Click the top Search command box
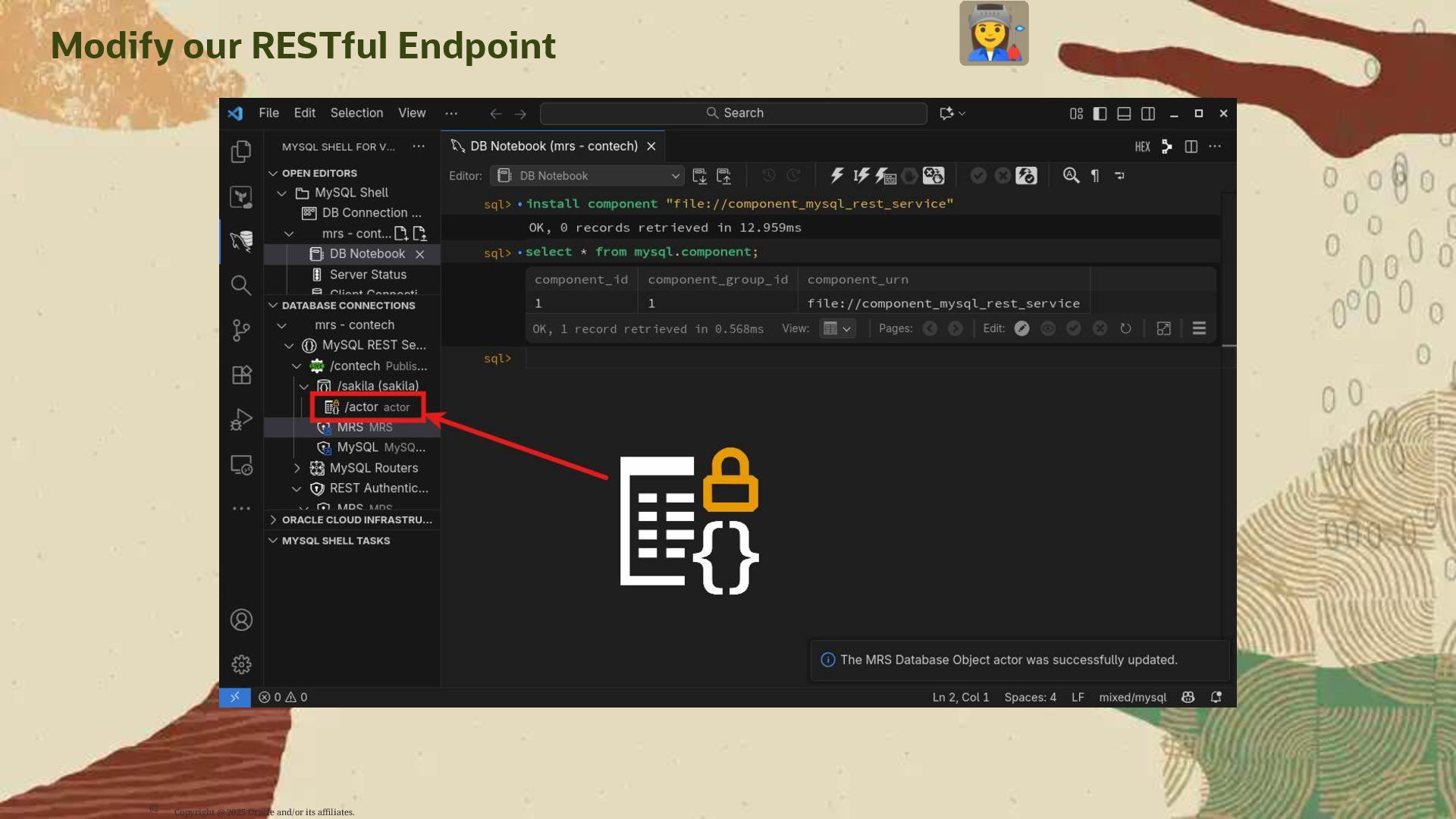The height and width of the screenshot is (819, 1456). point(734,113)
